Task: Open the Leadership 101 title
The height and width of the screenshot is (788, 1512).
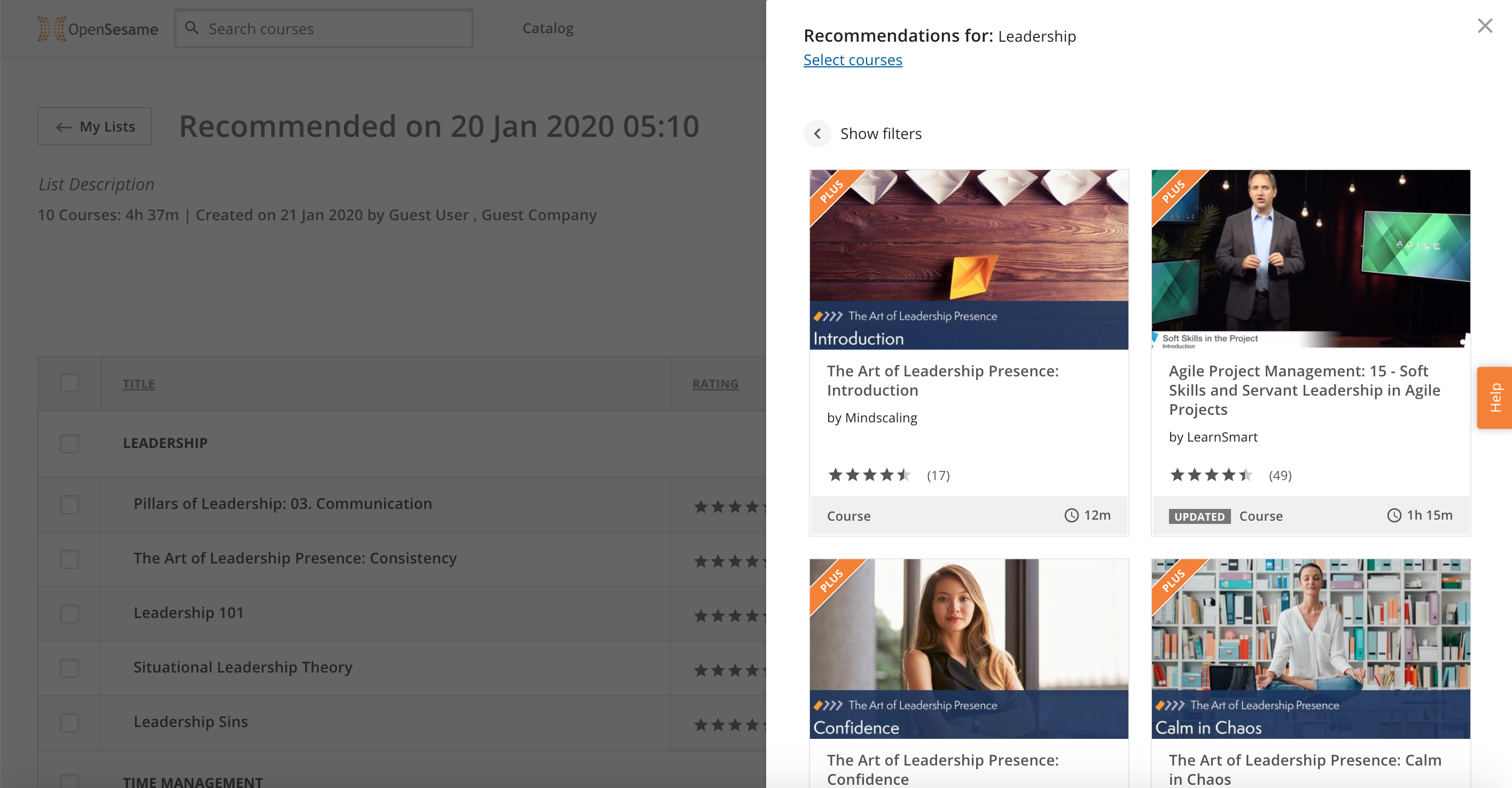Action: (189, 613)
